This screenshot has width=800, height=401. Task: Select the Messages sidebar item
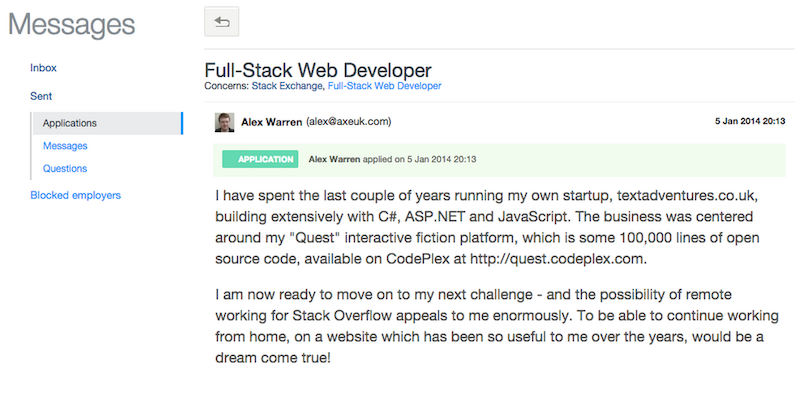(65, 146)
